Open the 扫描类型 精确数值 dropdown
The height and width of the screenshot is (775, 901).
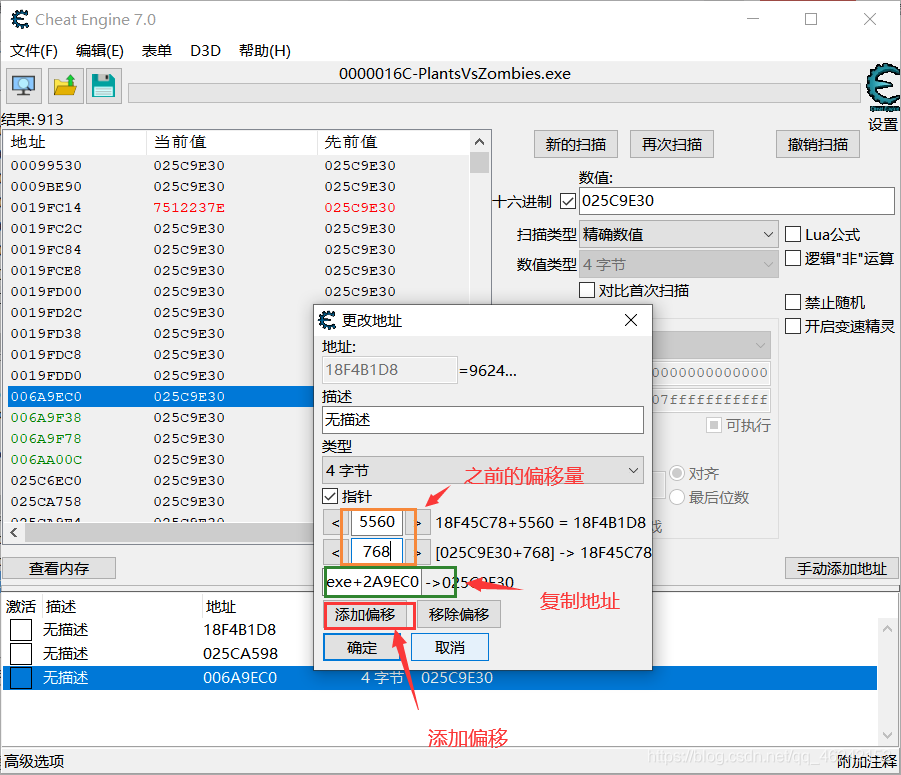[679, 234]
